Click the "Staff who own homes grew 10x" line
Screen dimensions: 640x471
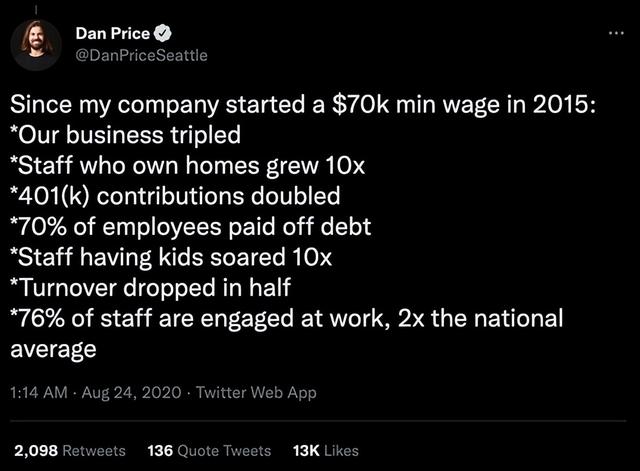pyautogui.click(x=165, y=164)
